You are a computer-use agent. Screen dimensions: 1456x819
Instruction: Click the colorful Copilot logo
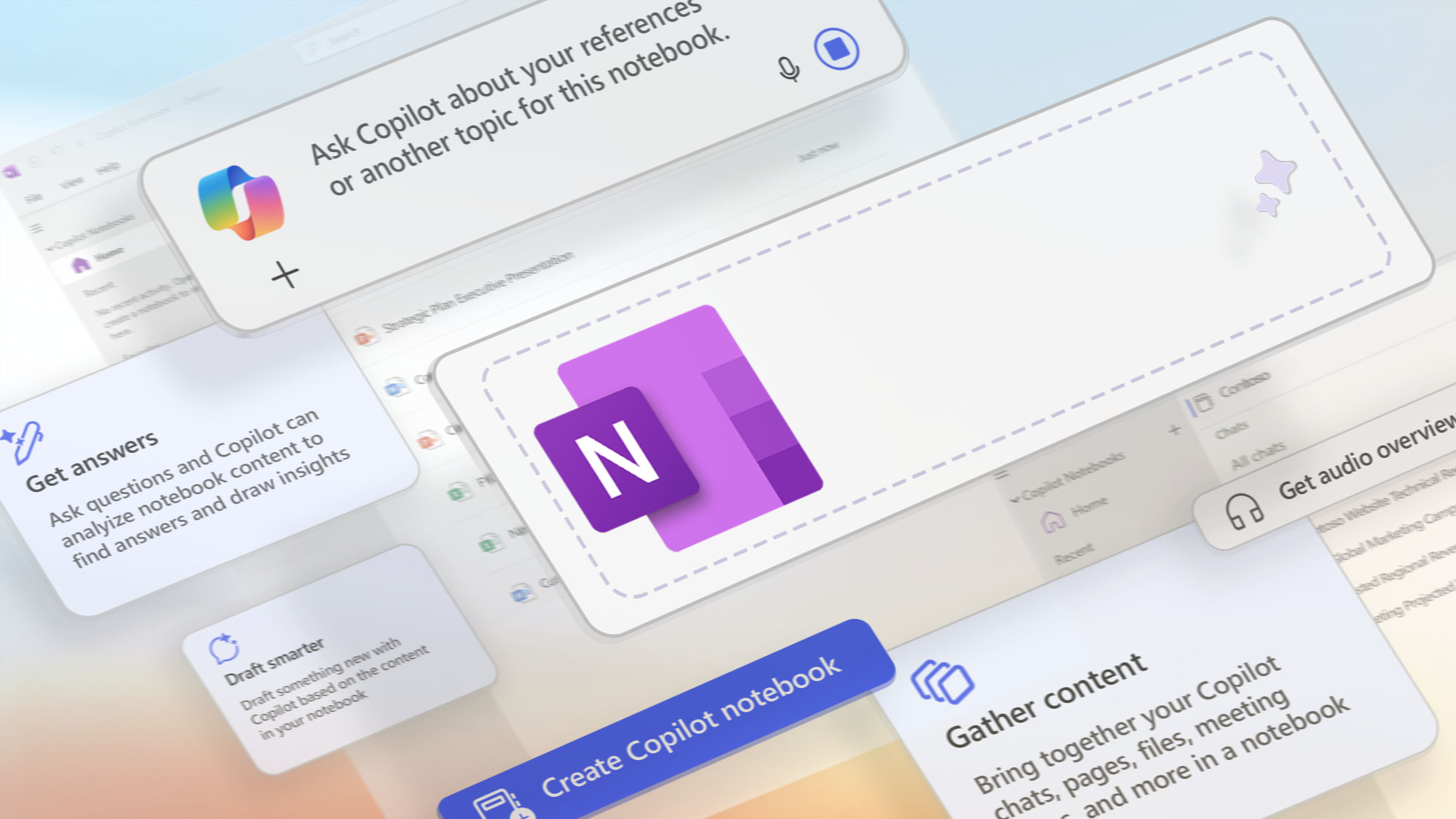tap(241, 203)
